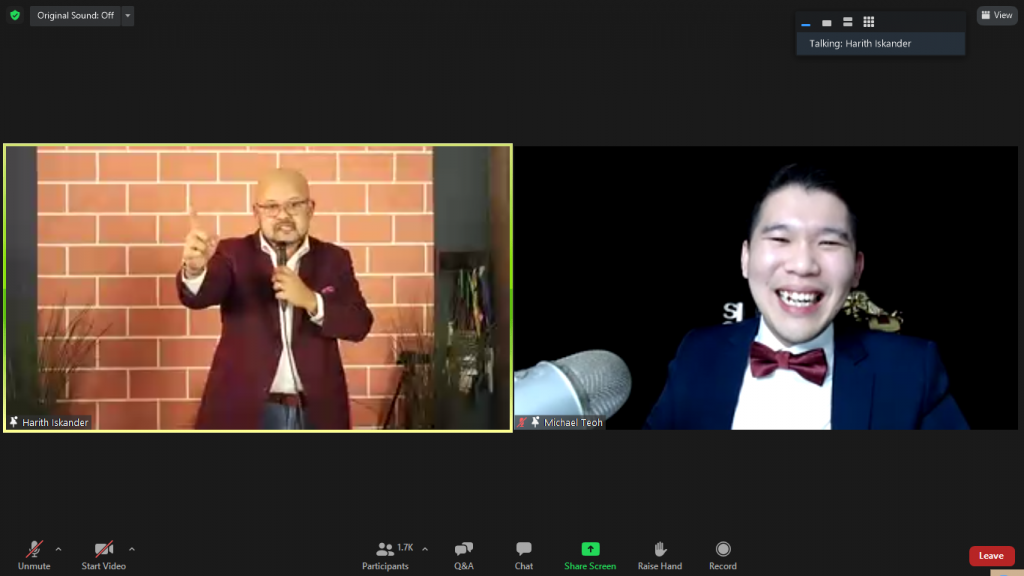Start sharing with Share Screen
The image size is (1024, 576).
[x=590, y=555]
